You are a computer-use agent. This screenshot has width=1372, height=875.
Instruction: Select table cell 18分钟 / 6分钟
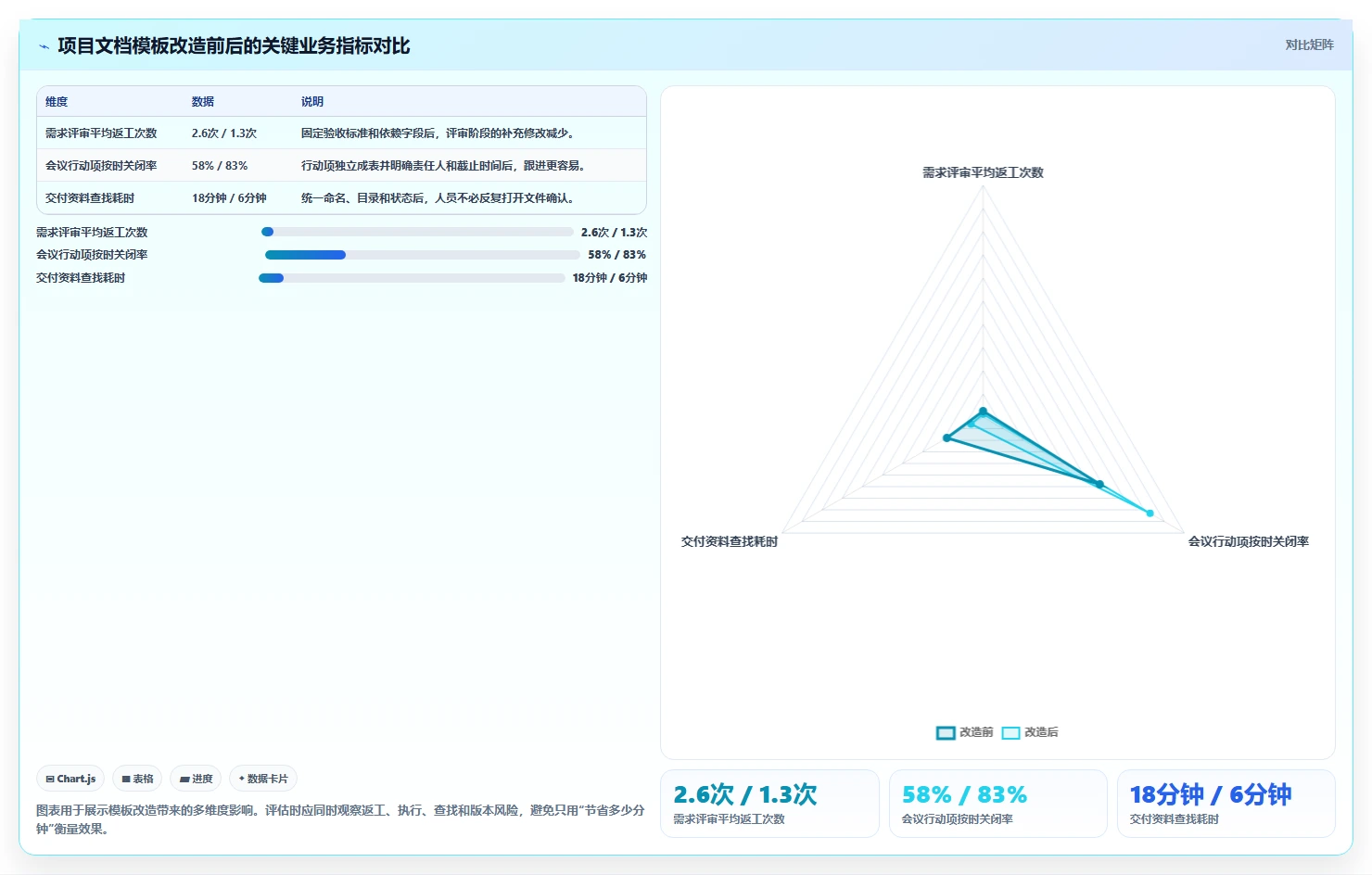click(229, 198)
